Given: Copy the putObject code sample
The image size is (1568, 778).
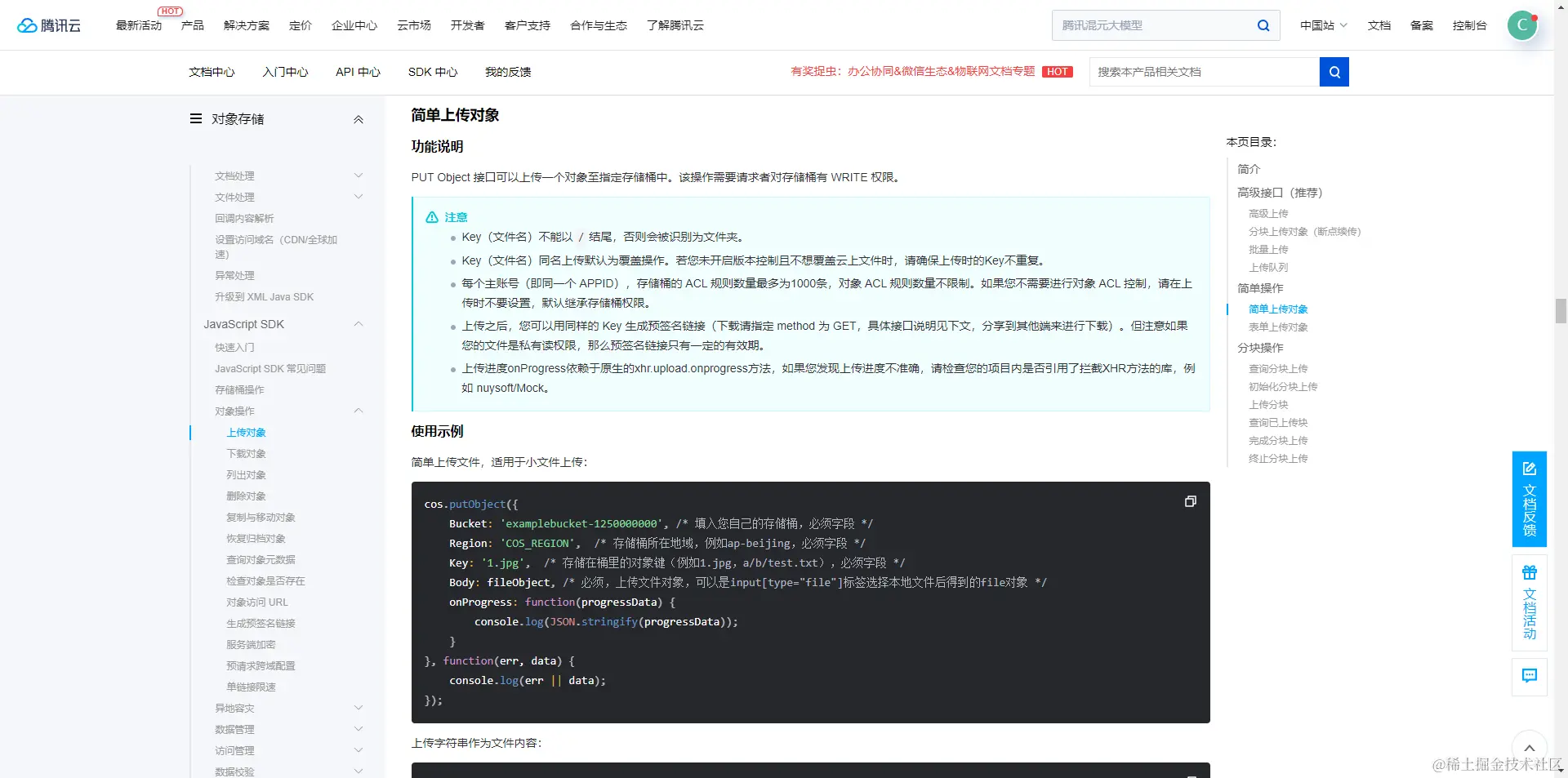Looking at the screenshot, I should 1191,501.
